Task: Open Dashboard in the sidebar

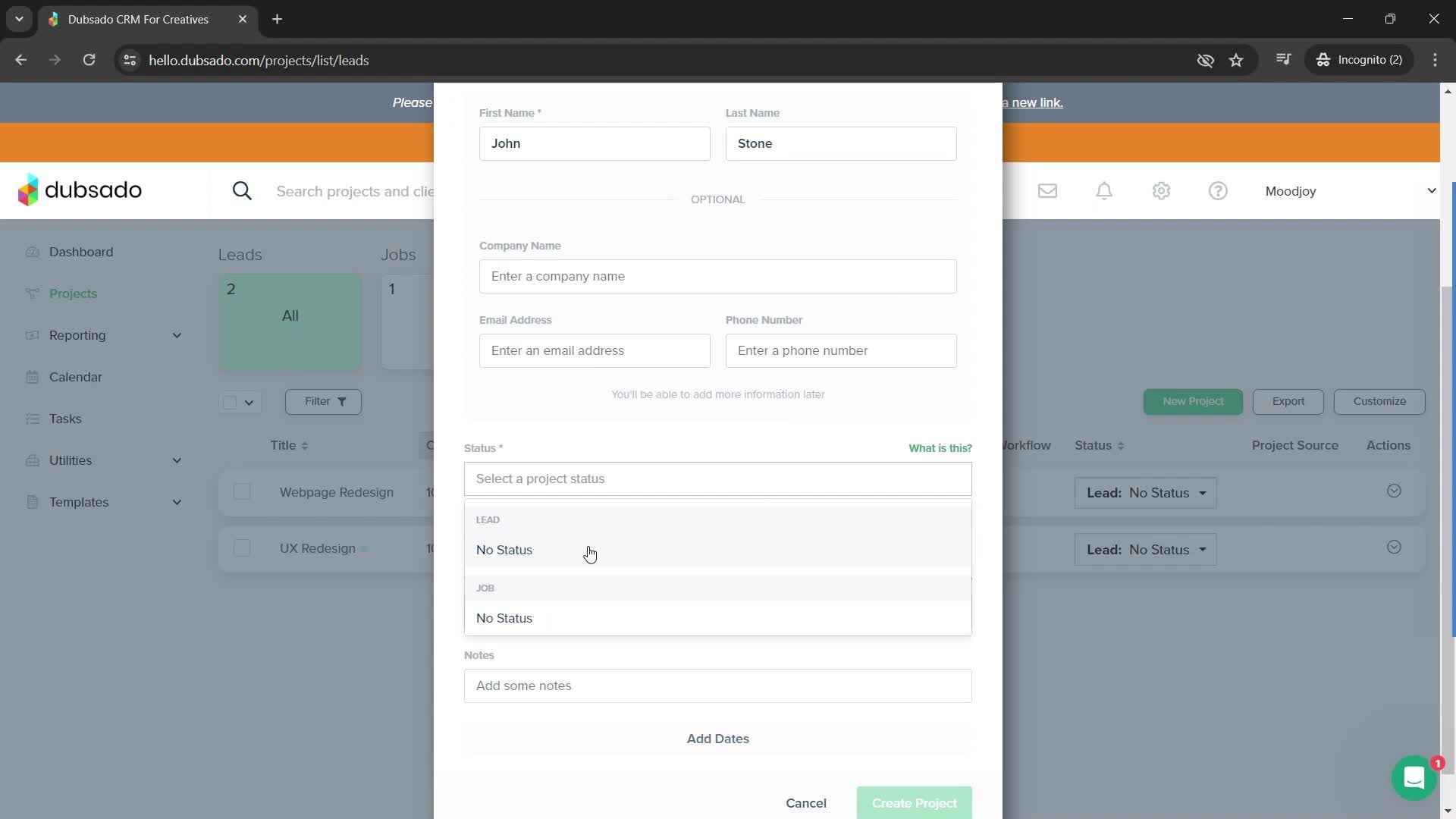Action: (x=81, y=252)
